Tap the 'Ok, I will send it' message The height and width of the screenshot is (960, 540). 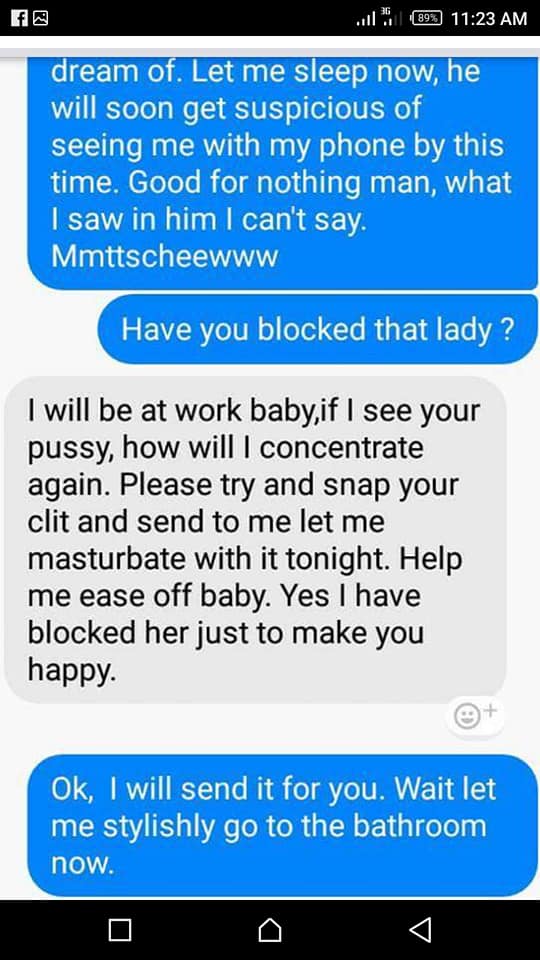click(x=283, y=825)
